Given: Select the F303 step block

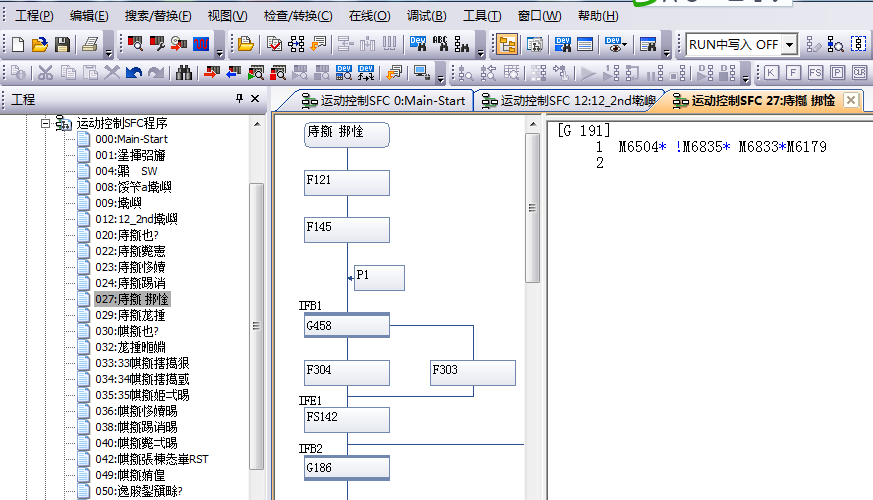Looking at the screenshot, I should [472, 371].
